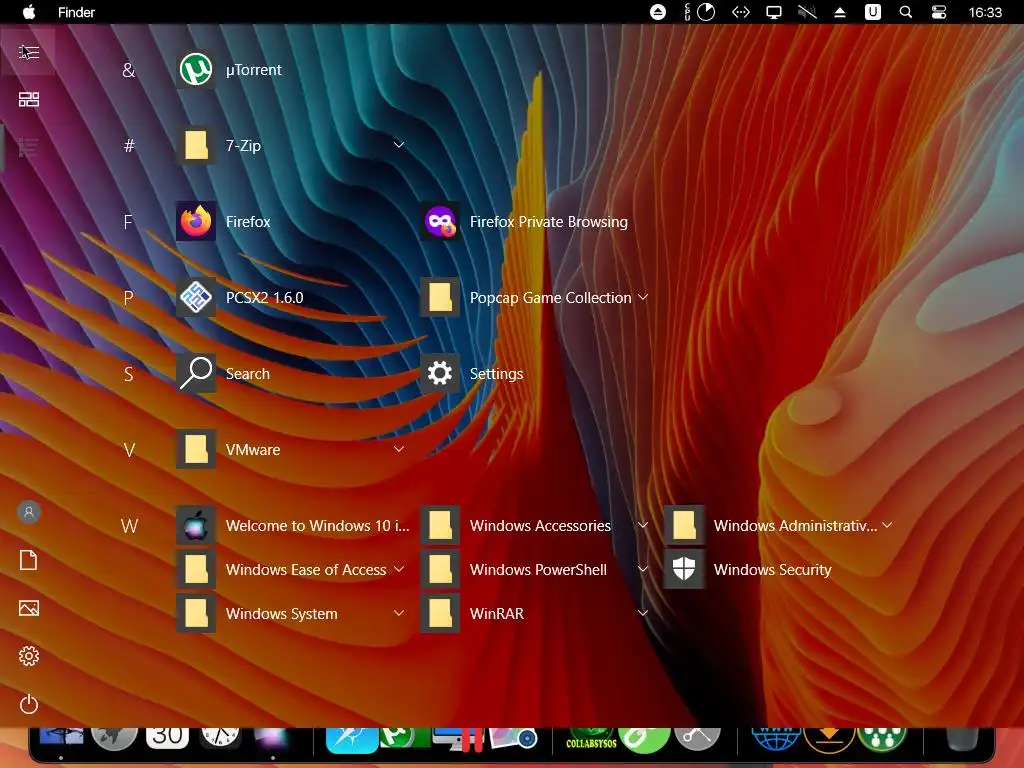Screen dimensions: 1024x768
Task: Click the 16:33 clock in the menu bar
Action: coord(985,12)
